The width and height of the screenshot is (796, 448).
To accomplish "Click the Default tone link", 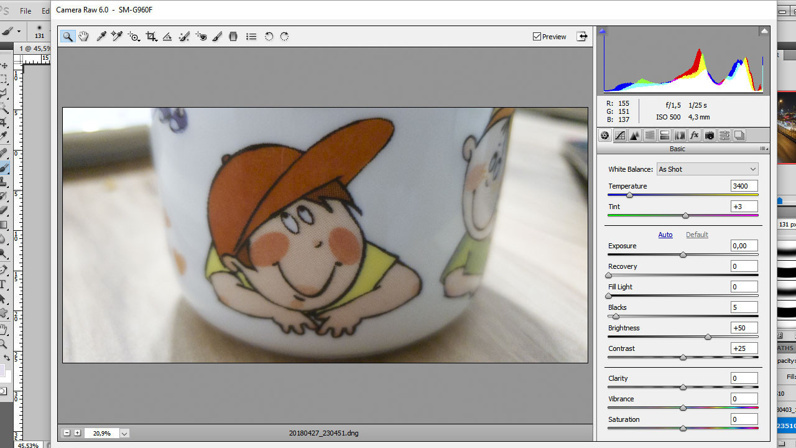I will point(697,235).
